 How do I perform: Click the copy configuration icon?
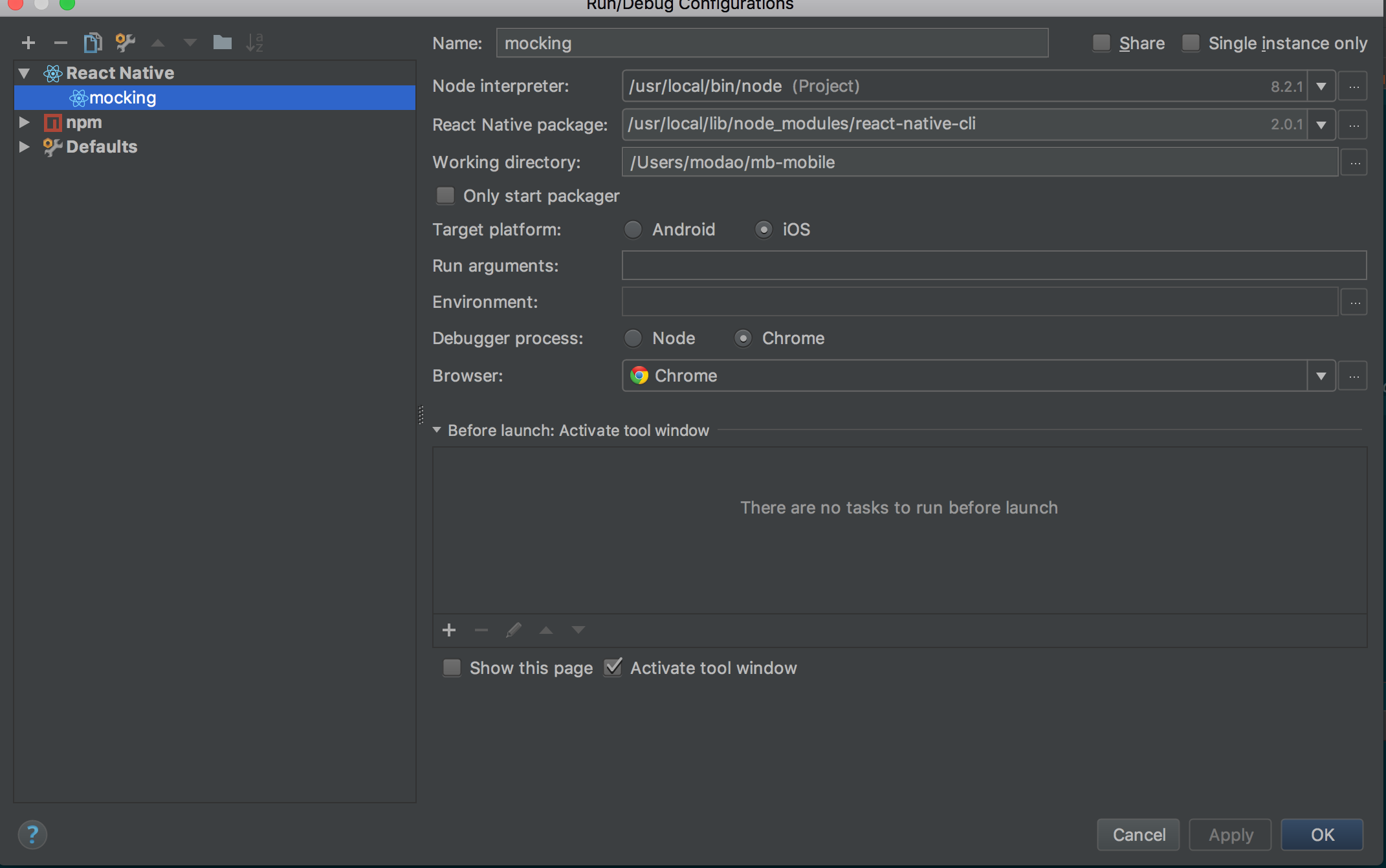[x=93, y=43]
